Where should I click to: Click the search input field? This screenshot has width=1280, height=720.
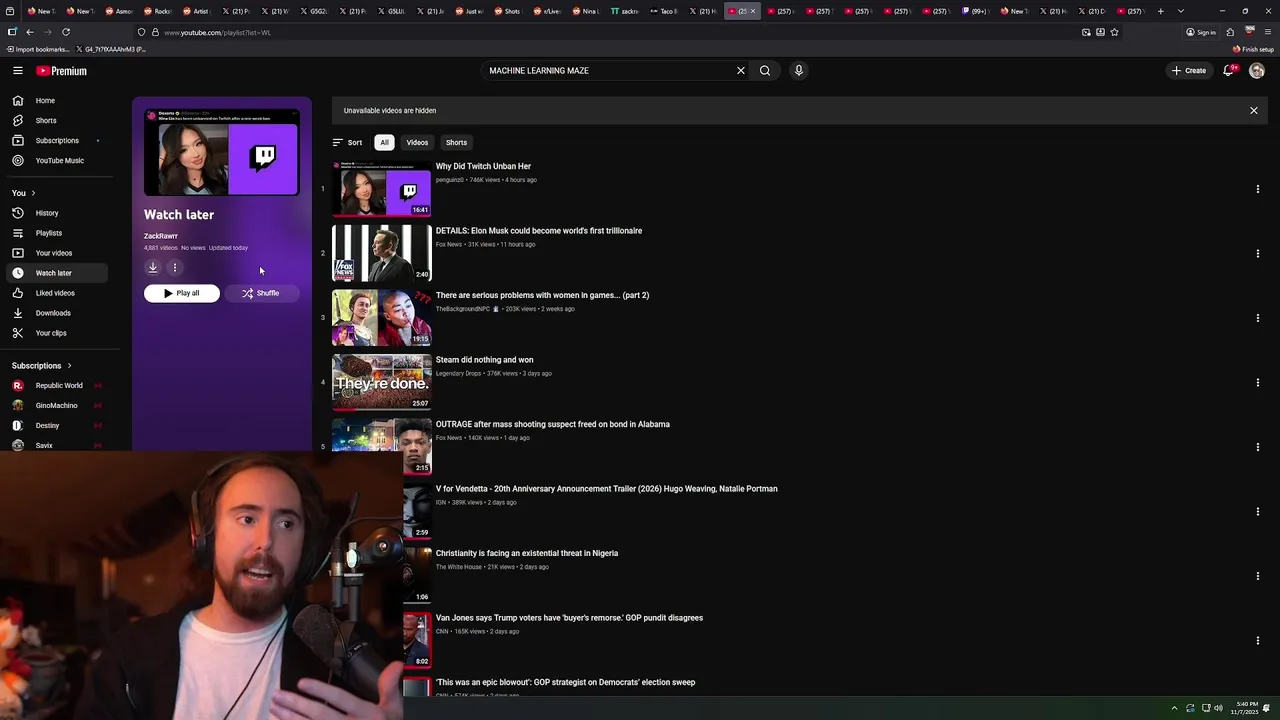coord(610,71)
